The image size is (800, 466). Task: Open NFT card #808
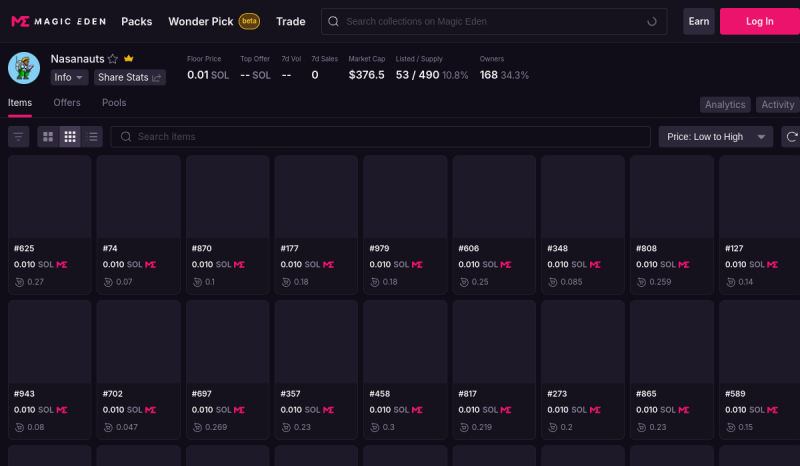(x=671, y=225)
